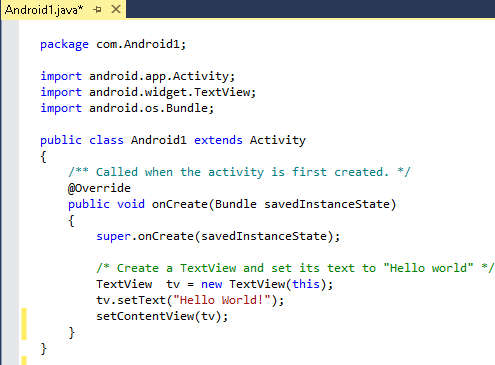Click the 'class' keyword in the class declaration
The image size is (495, 365).
click(106, 140)
